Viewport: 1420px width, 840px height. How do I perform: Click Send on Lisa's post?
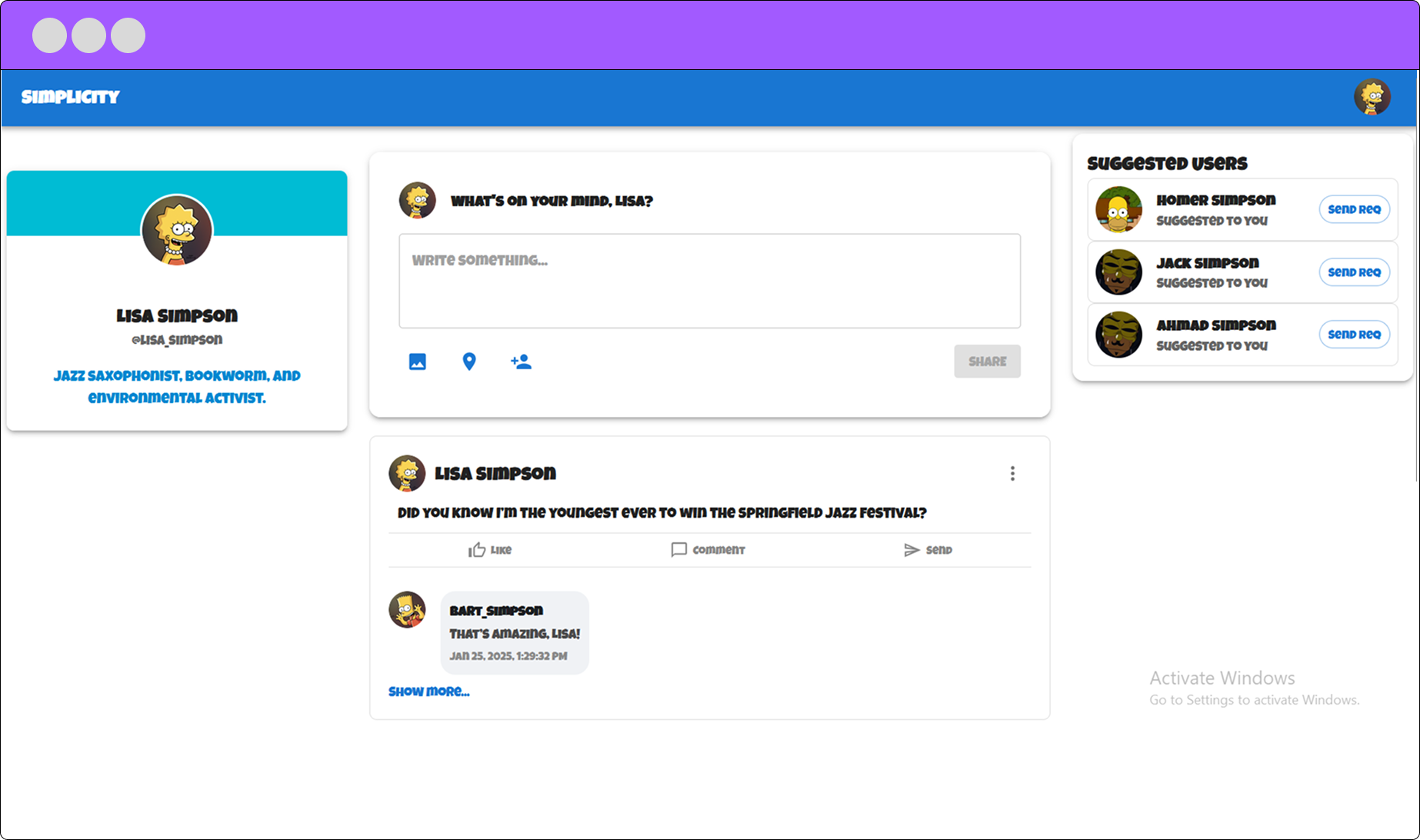pos(928,550)
